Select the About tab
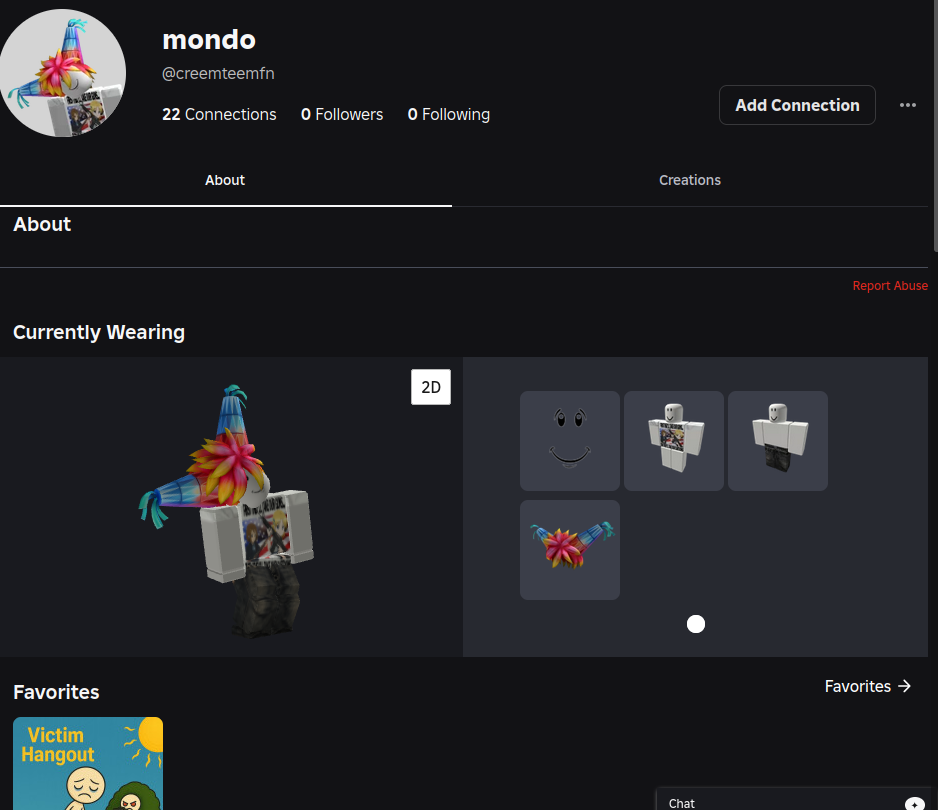Screen dimensions: 938x810 (x=225, y=180)
